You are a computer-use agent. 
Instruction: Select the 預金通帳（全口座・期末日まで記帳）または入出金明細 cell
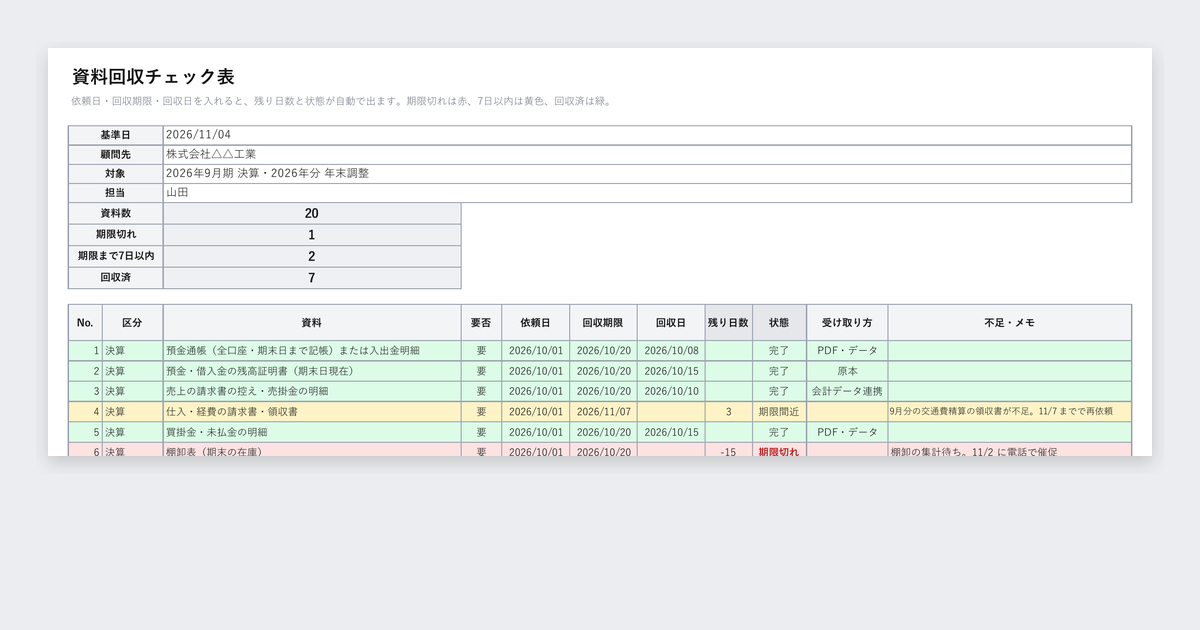(312, 351)
